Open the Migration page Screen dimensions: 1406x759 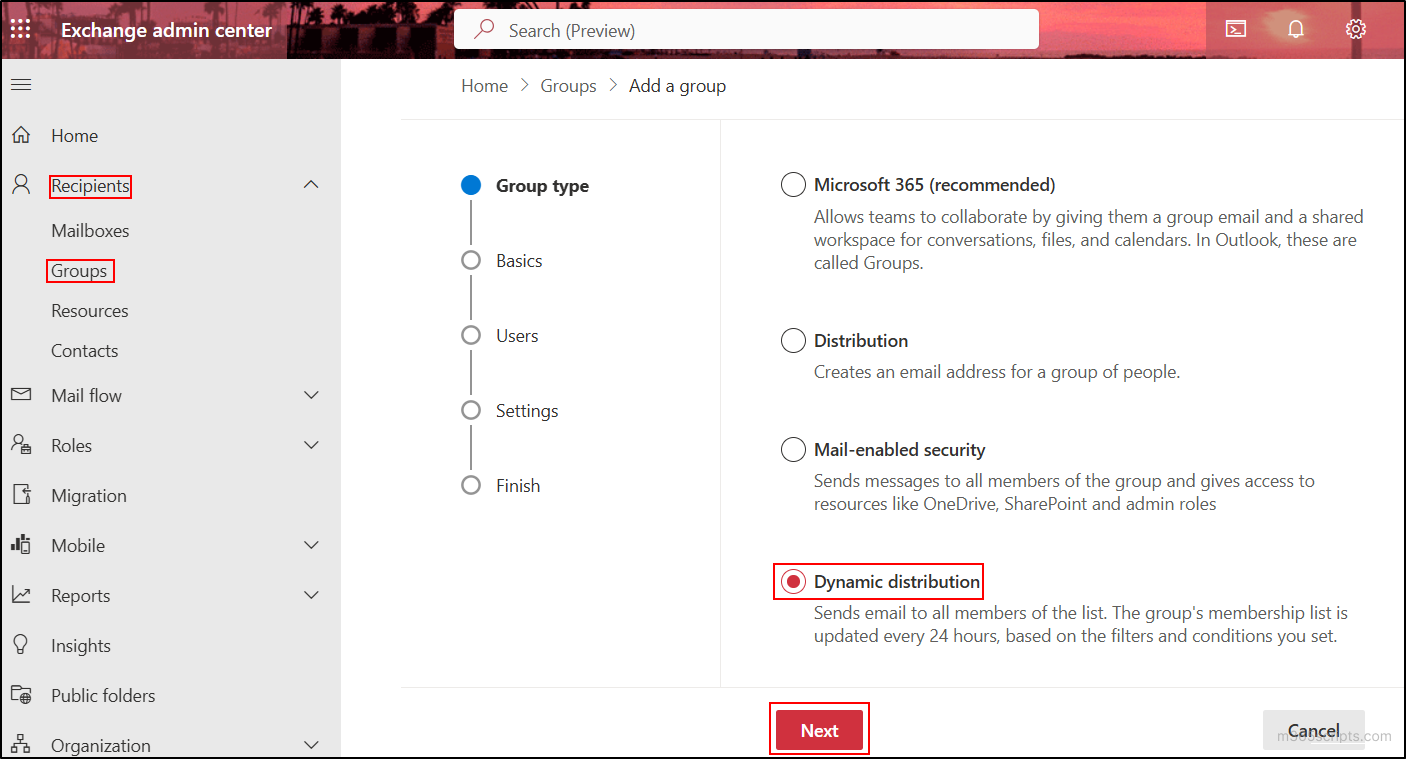[89, 496]
